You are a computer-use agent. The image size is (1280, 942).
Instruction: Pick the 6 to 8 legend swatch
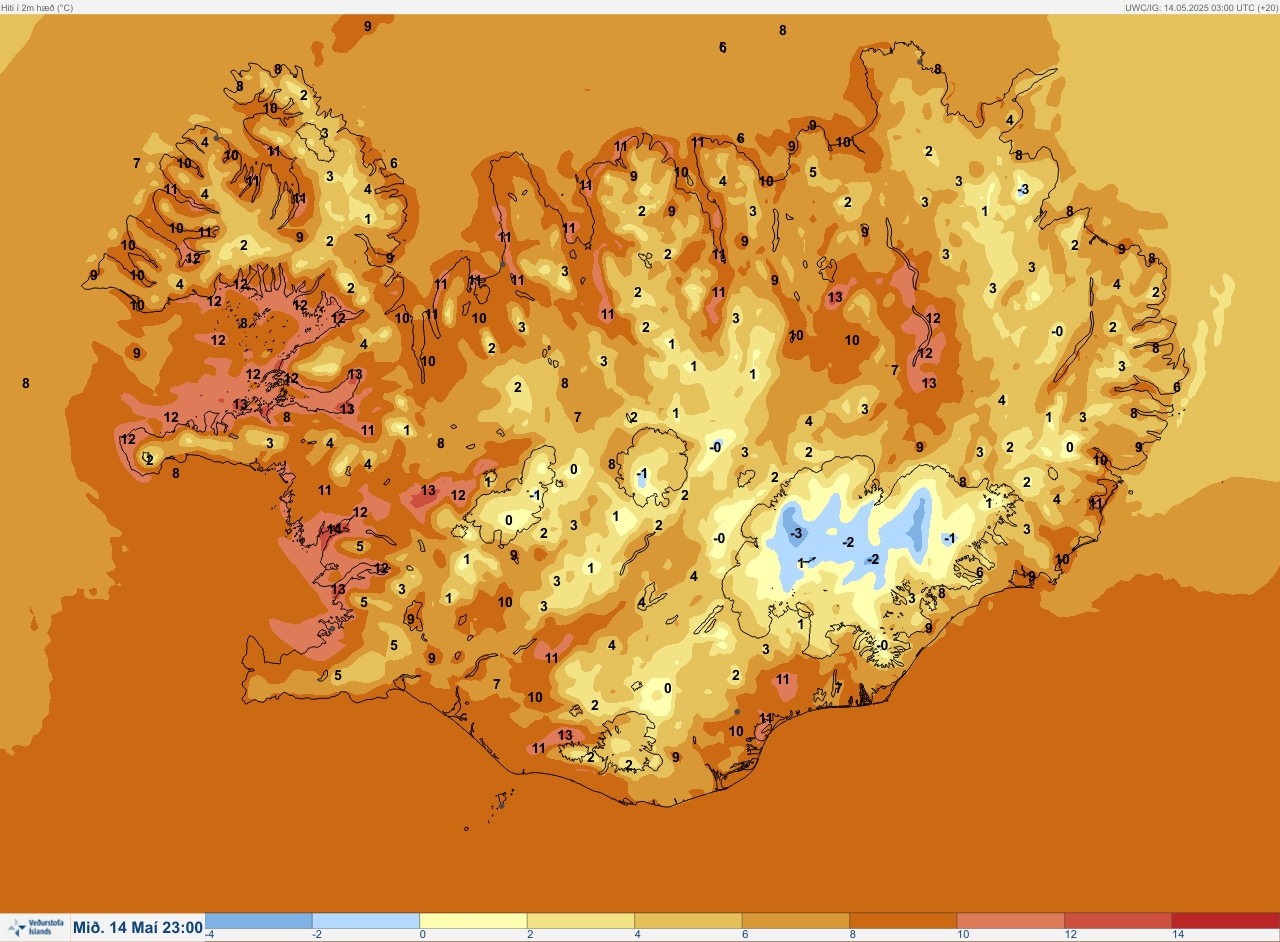pyautogui.click(x=796, y=921)
